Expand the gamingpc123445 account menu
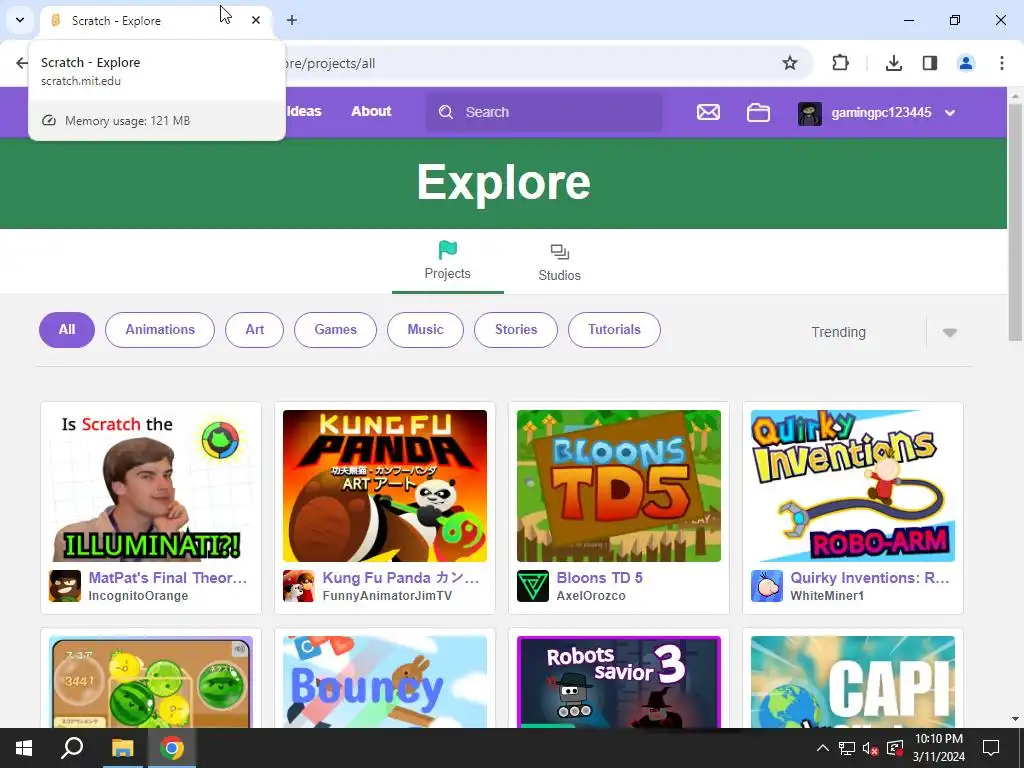This screenshot has height=768, width=1024. coord(950,113)
